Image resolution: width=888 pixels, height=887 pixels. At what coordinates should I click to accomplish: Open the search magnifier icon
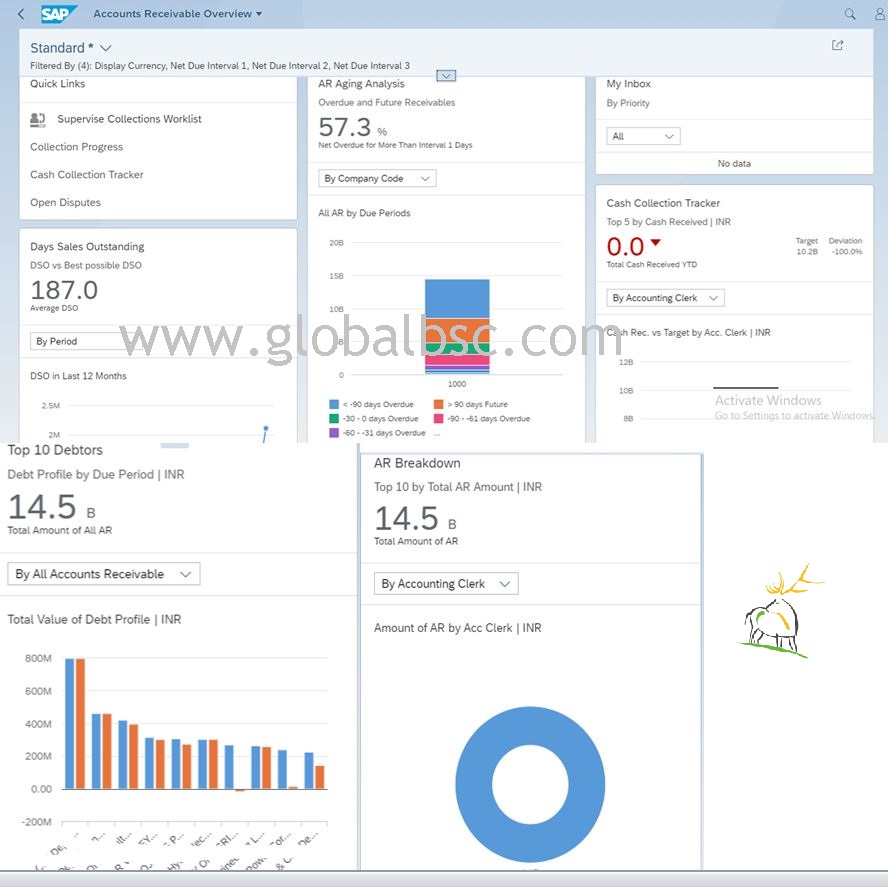pyautogui.click(x=850, y=14)
